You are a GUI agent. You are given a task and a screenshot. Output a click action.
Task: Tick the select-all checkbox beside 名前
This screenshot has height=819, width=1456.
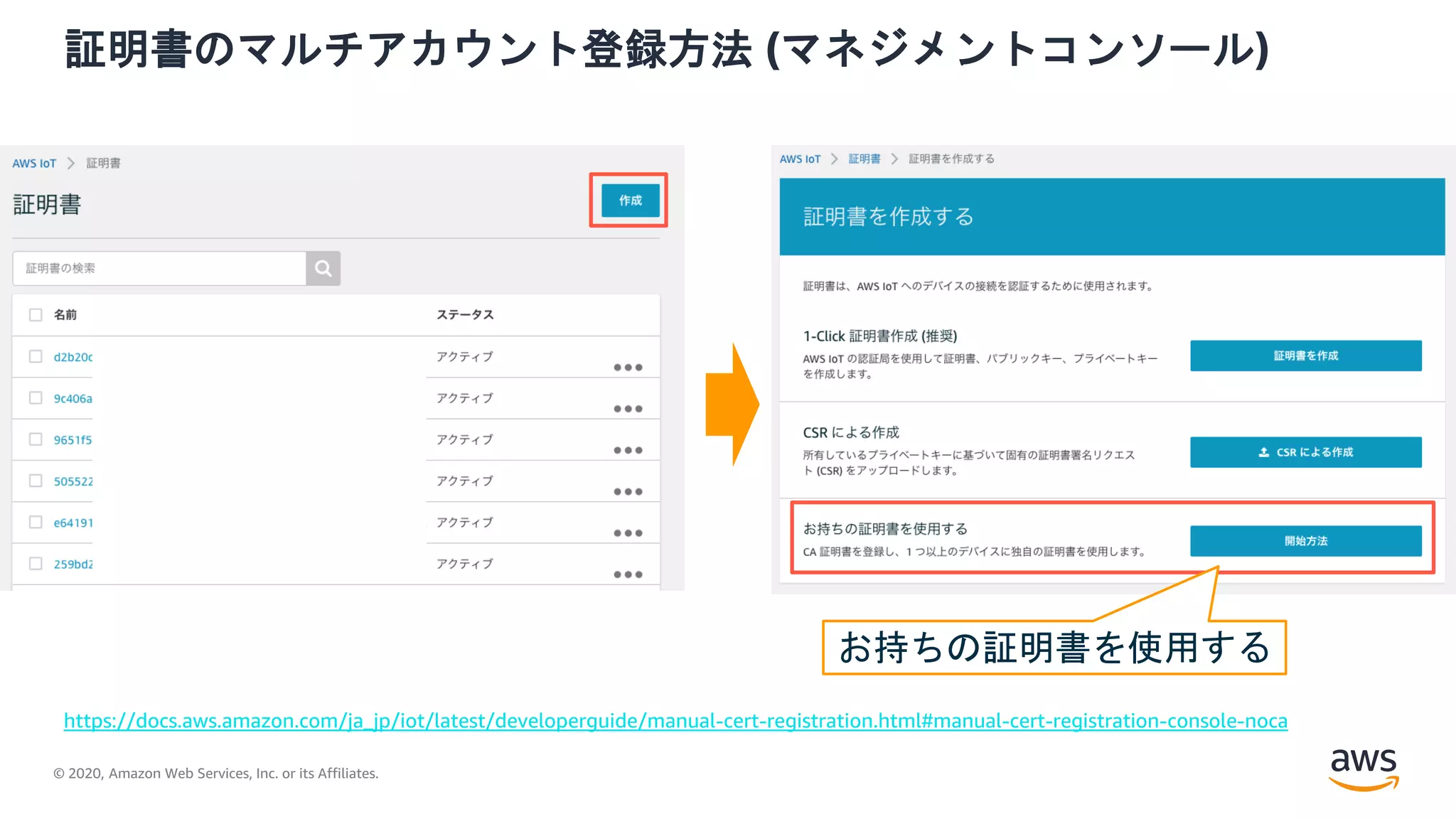36,315
